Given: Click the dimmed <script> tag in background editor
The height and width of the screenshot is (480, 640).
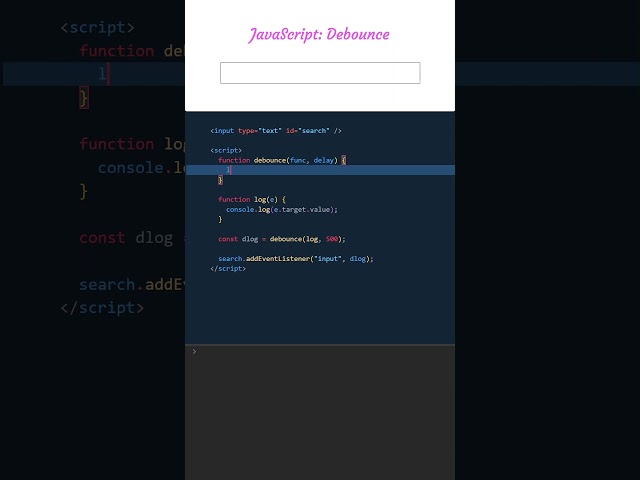Looking at the screenshot, I should (x=97, y=27).
